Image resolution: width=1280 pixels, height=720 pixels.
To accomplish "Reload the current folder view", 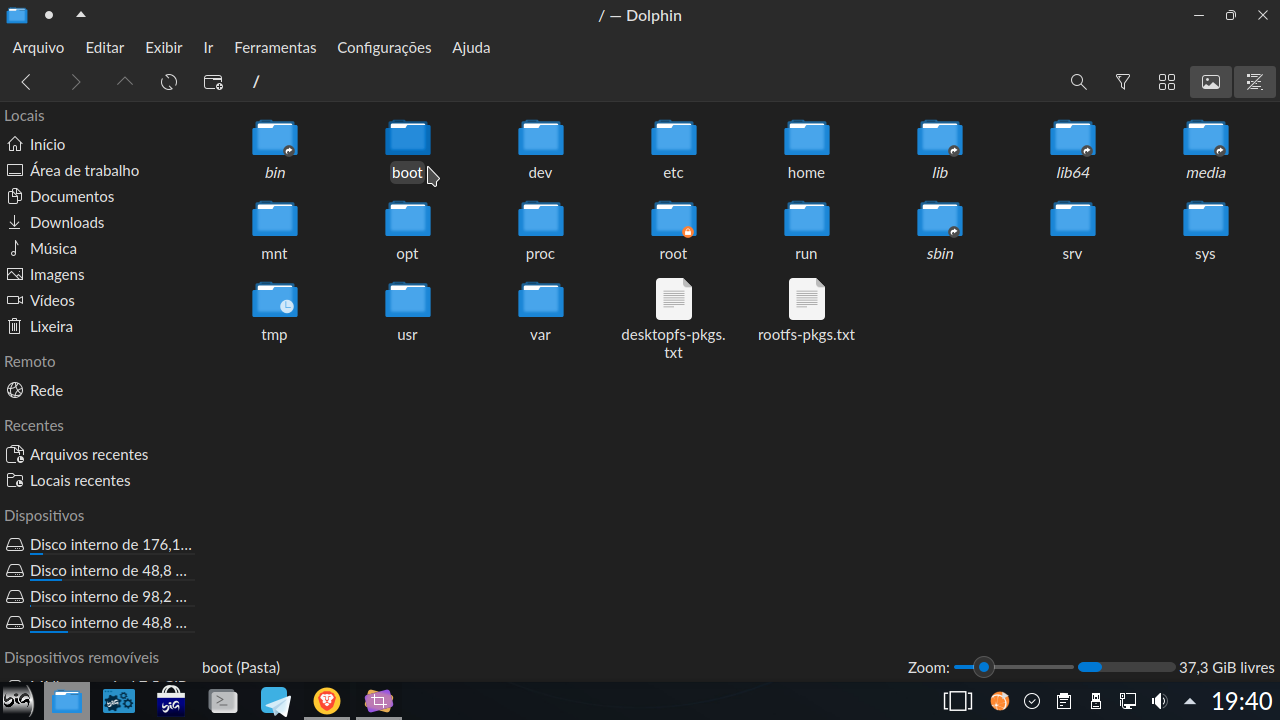I will tap(169, 82).
